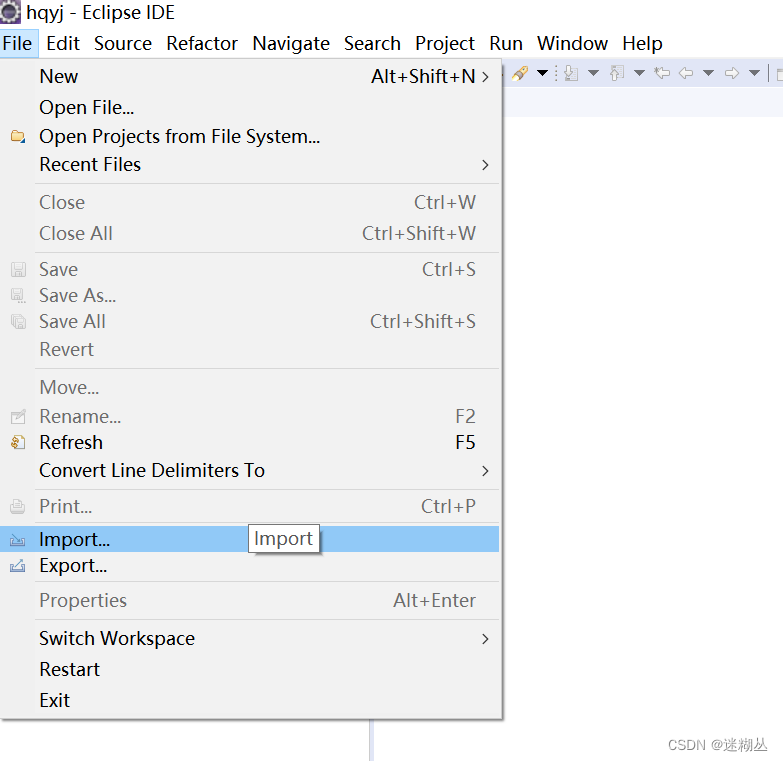The width and height of the screenshot is (783, 761).
Task: Click the Forward navigation arrow icon
Action: (x=732, y=73)
